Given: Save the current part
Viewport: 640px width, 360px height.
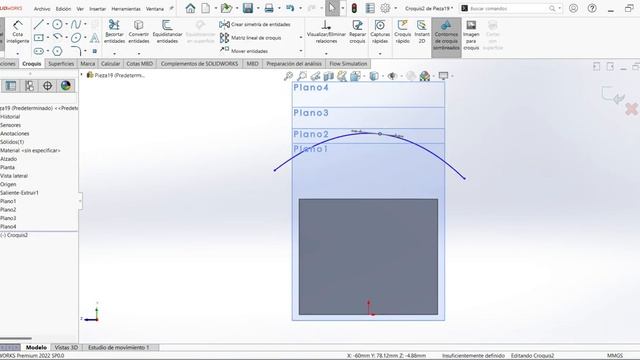Looking at the screenshot, I should point(248,8).
